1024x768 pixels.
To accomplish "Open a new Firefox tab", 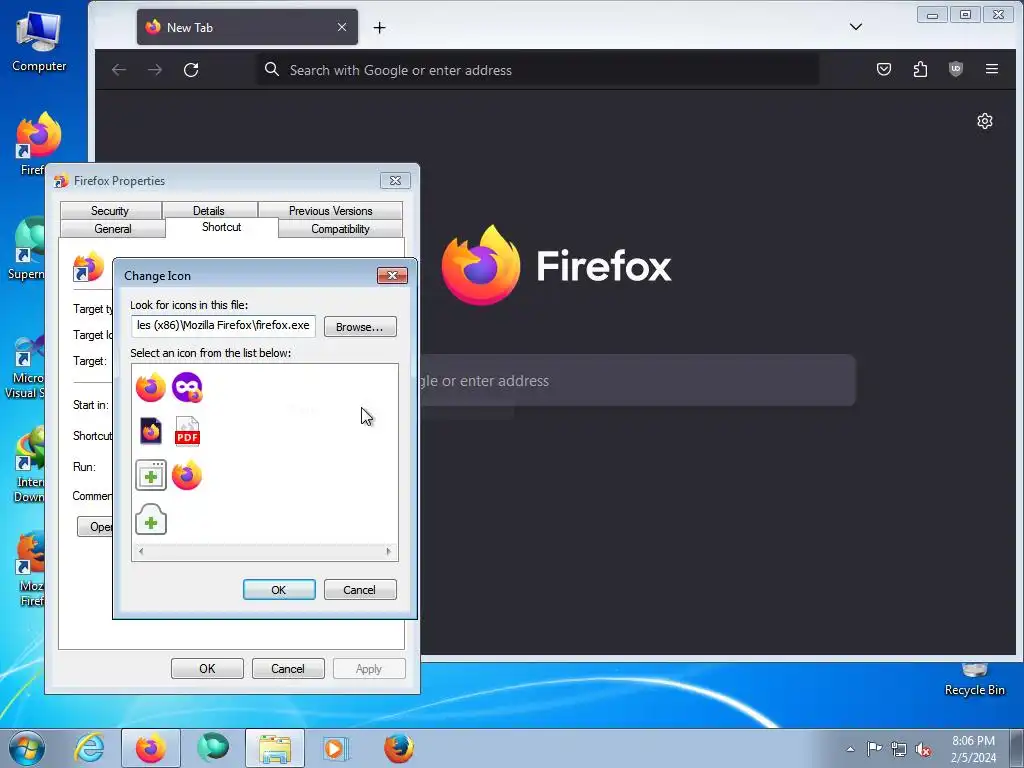I will (x=379, y=27).
